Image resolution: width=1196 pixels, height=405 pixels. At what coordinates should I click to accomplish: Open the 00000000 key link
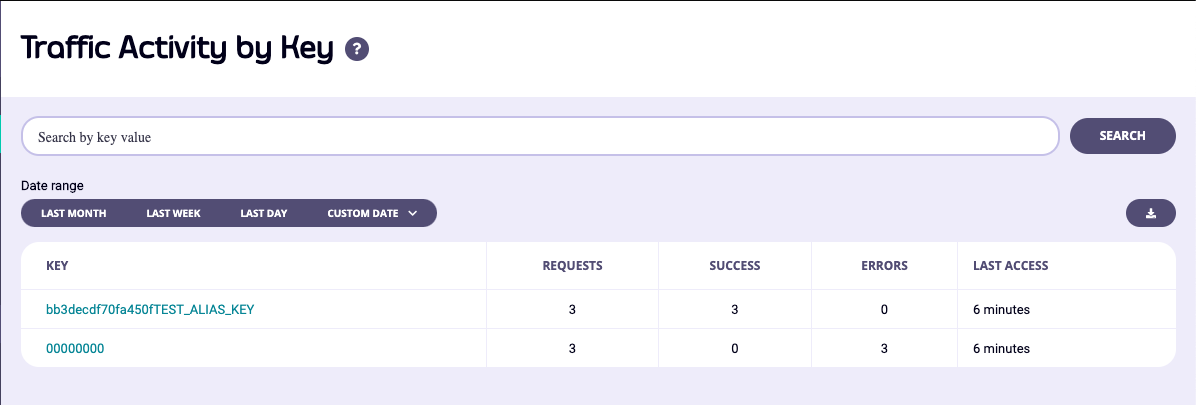(x=75, y=349)
